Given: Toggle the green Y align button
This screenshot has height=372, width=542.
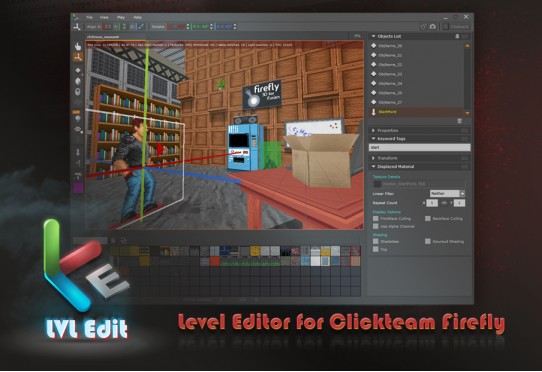Looking at the screenshot, I should tap(124, 27).
